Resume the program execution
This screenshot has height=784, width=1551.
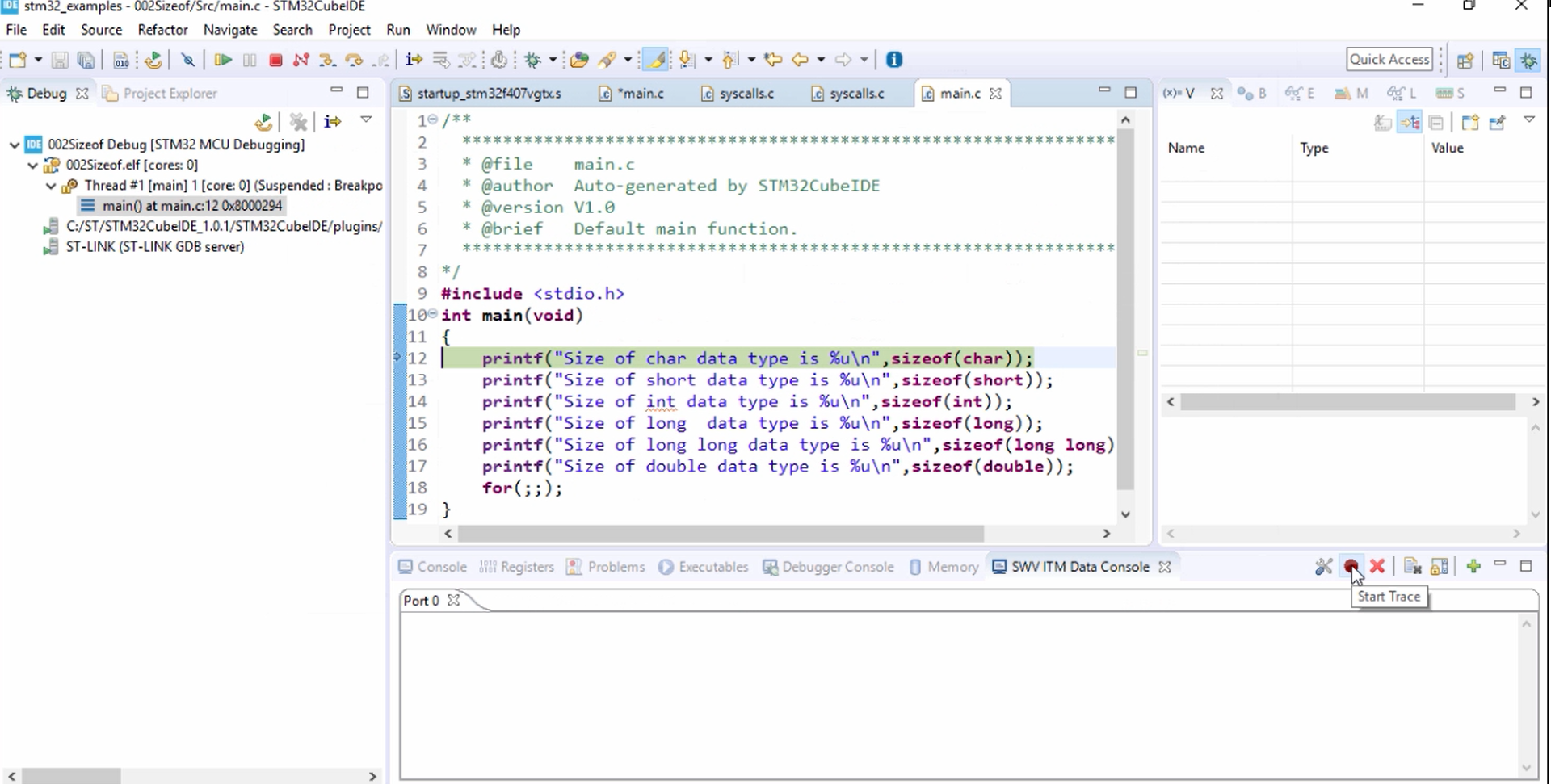222,59
